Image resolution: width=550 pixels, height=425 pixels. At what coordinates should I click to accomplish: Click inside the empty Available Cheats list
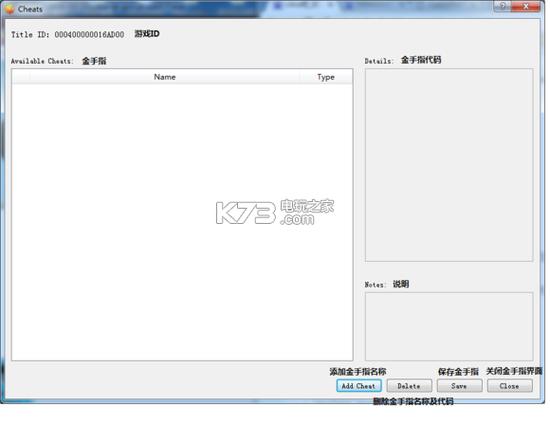click(182, 222)
